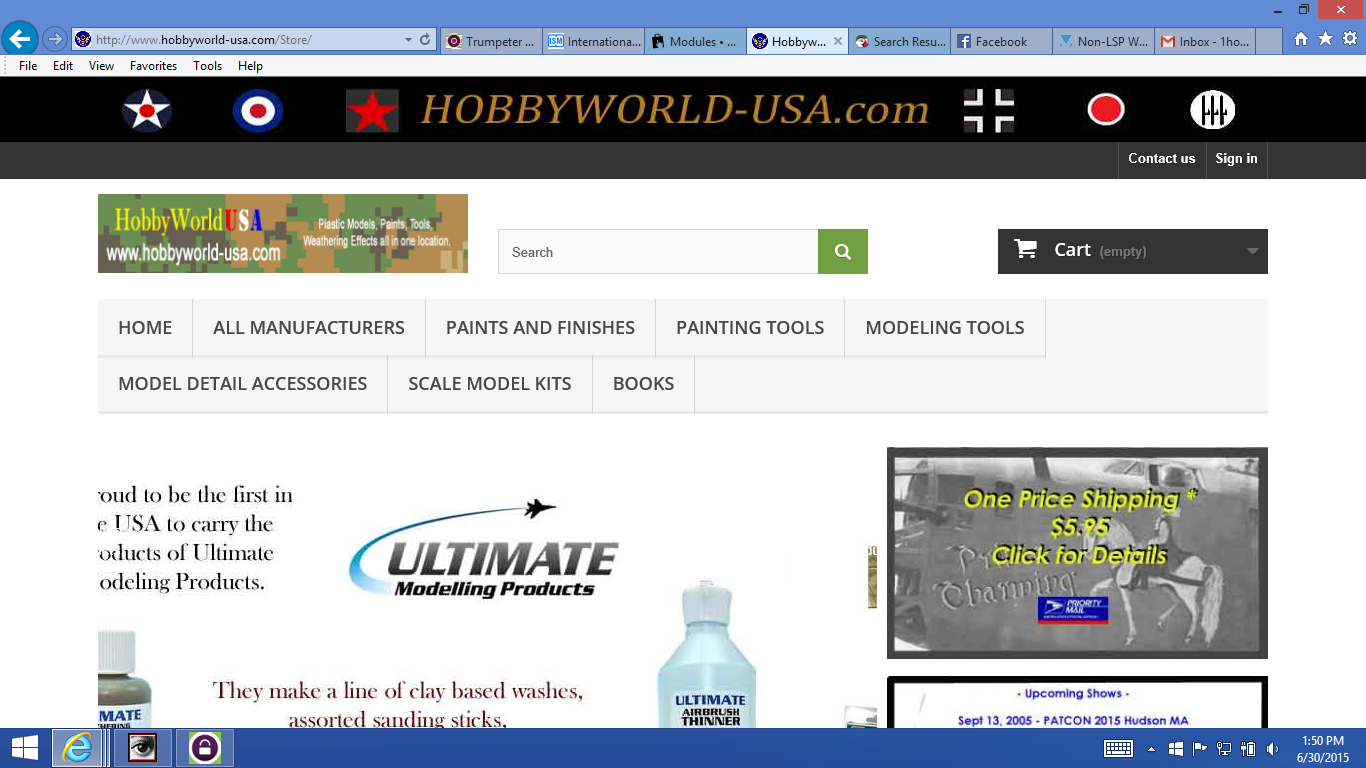Open the Favorites star icon

(1325, 39)
